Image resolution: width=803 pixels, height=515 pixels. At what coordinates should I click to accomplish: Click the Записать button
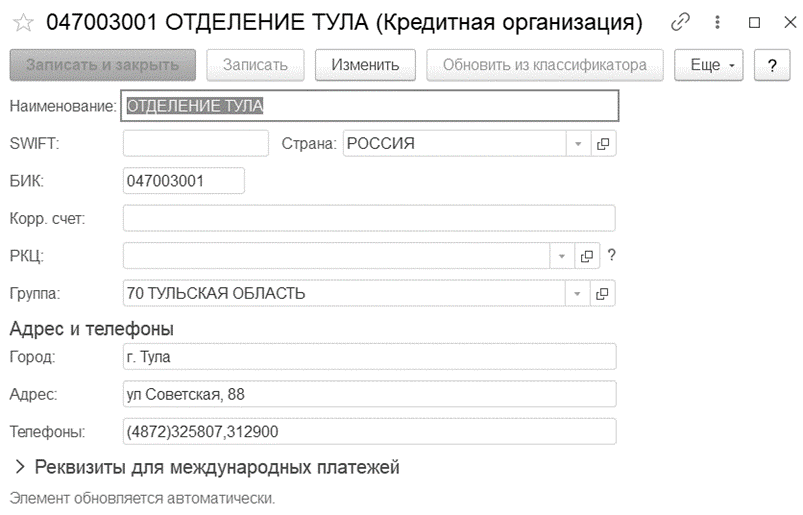pos(256,65)
